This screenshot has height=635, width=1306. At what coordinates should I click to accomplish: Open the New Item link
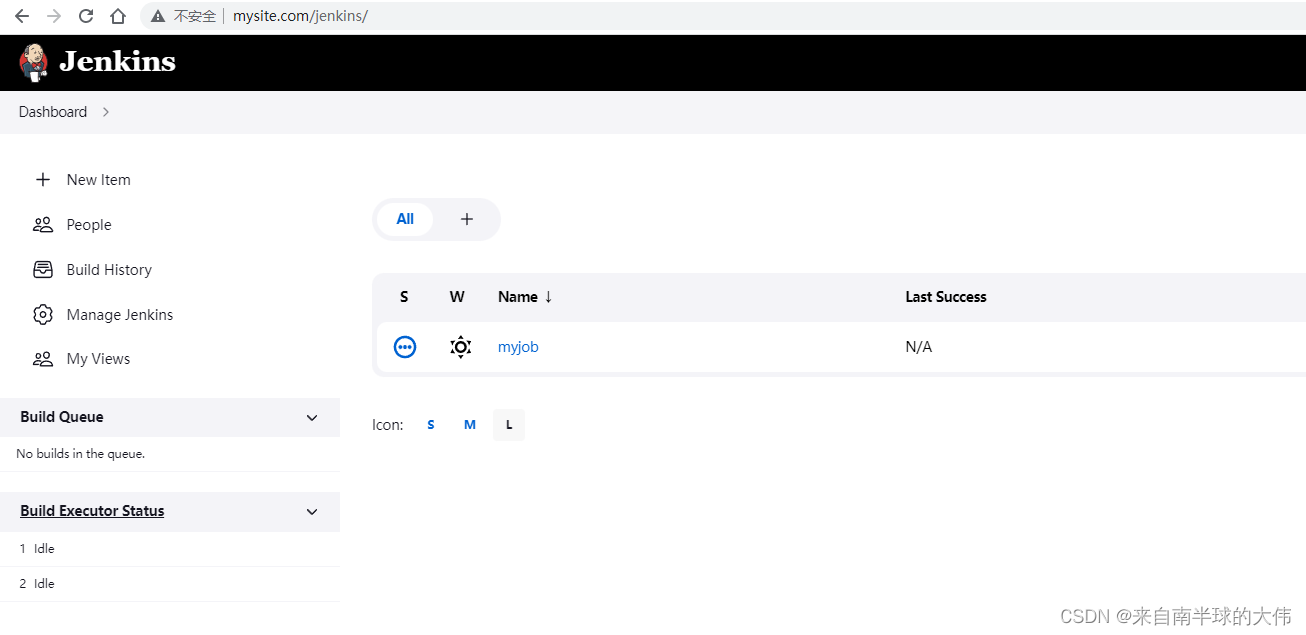[98, 180]
